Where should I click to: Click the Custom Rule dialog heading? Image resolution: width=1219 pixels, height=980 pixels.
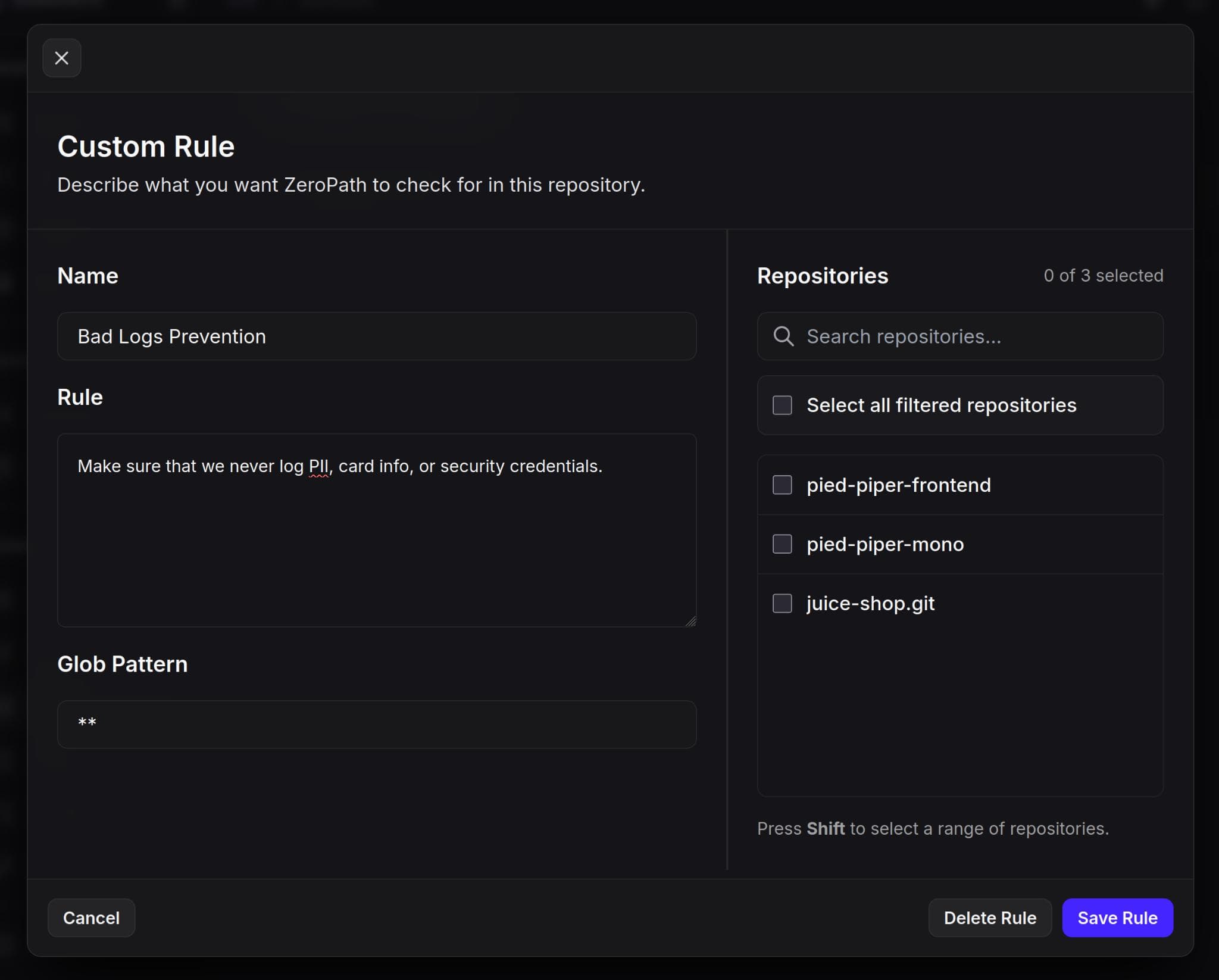tap(146, 146)
